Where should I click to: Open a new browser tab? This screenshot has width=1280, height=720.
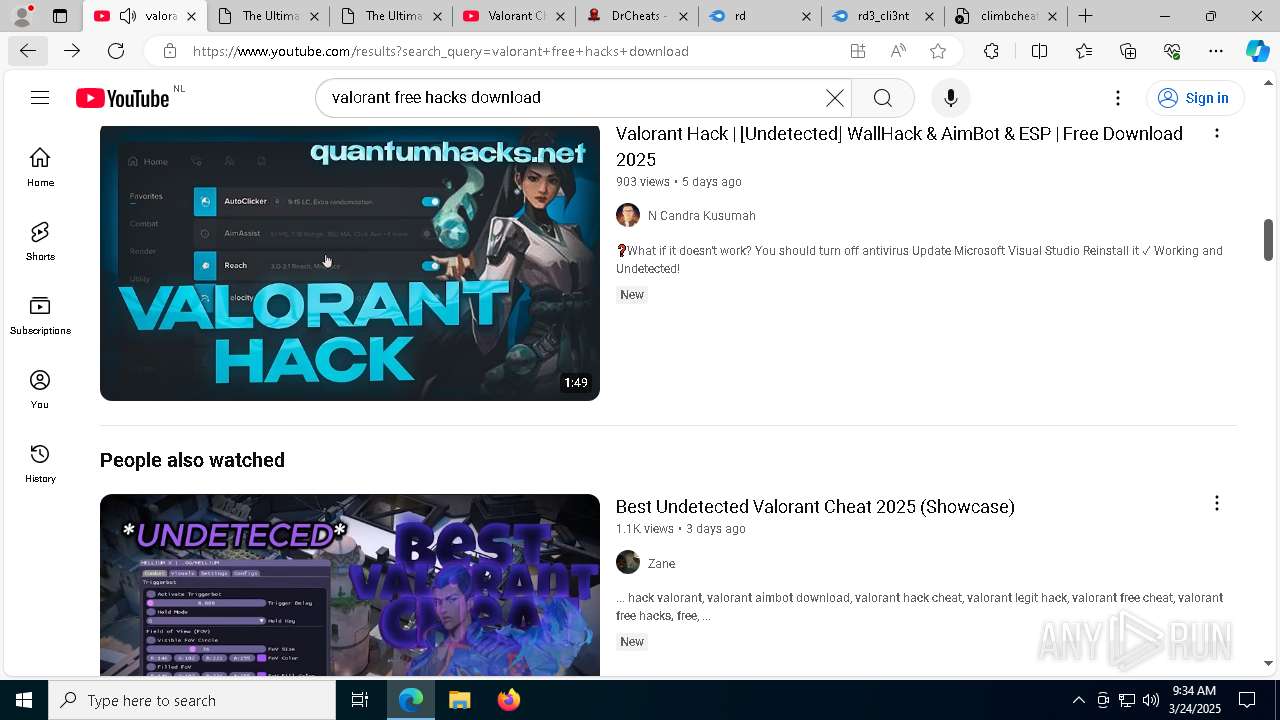pyautogui.click(x=1085, y=16)
